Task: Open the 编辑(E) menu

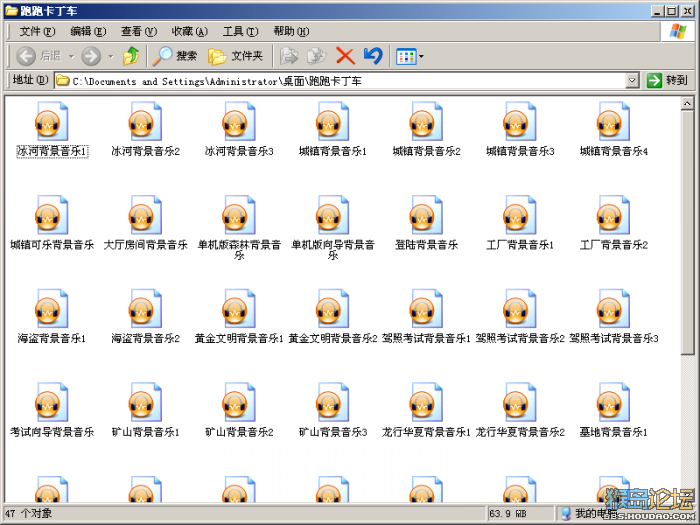Action: [88, 31]
